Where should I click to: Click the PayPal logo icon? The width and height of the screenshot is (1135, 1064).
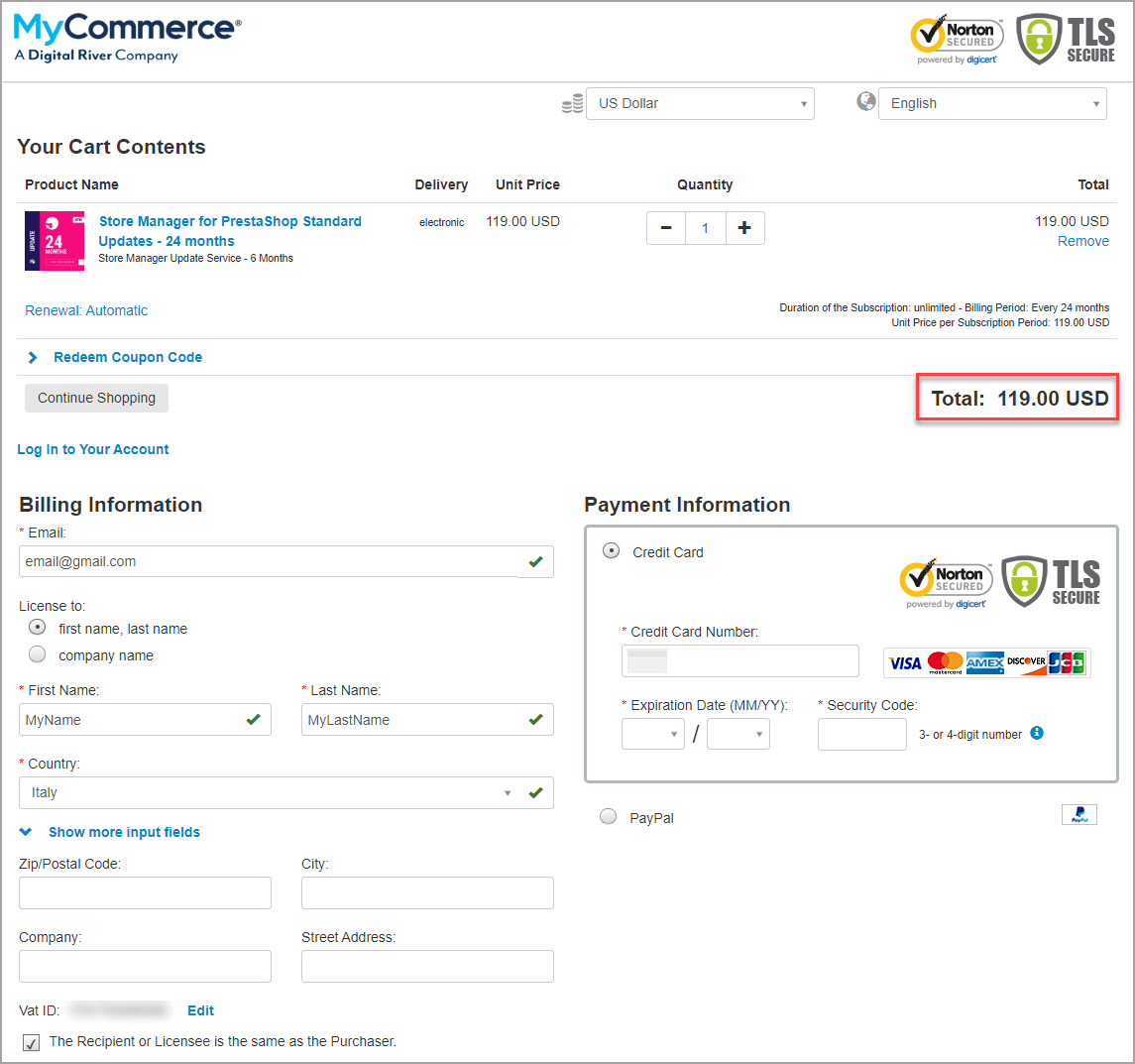click(x=1079, y=815)
